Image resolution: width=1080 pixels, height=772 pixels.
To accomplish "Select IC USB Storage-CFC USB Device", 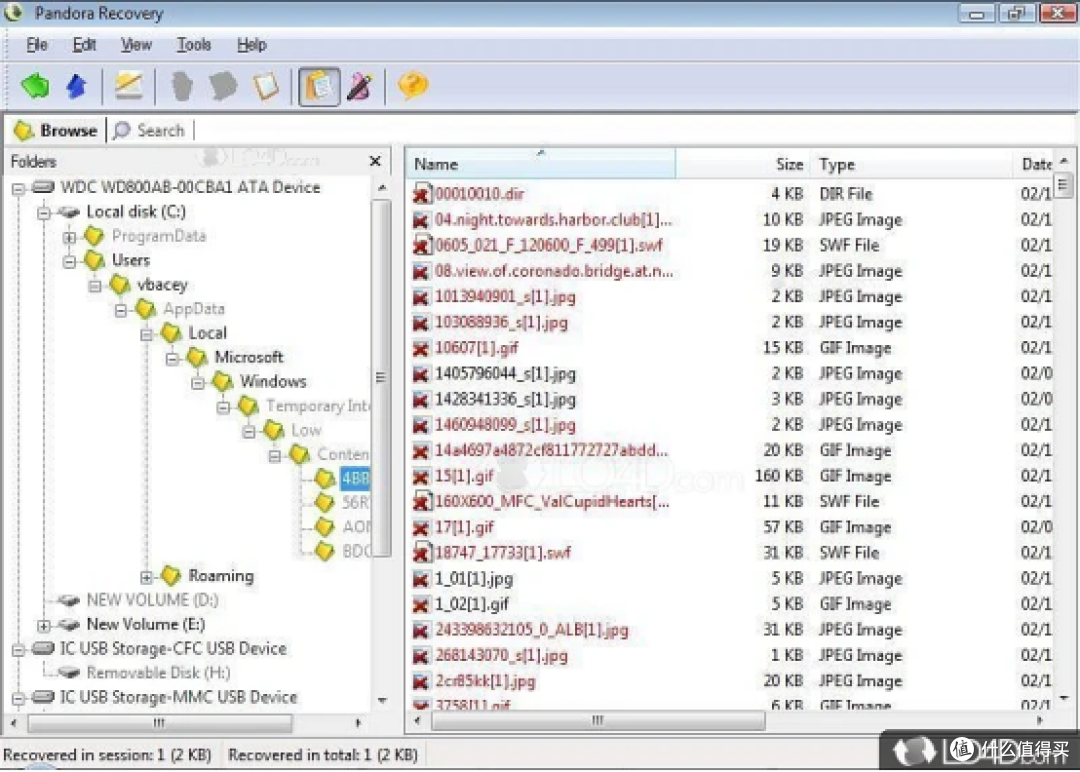I will (173, 649).
